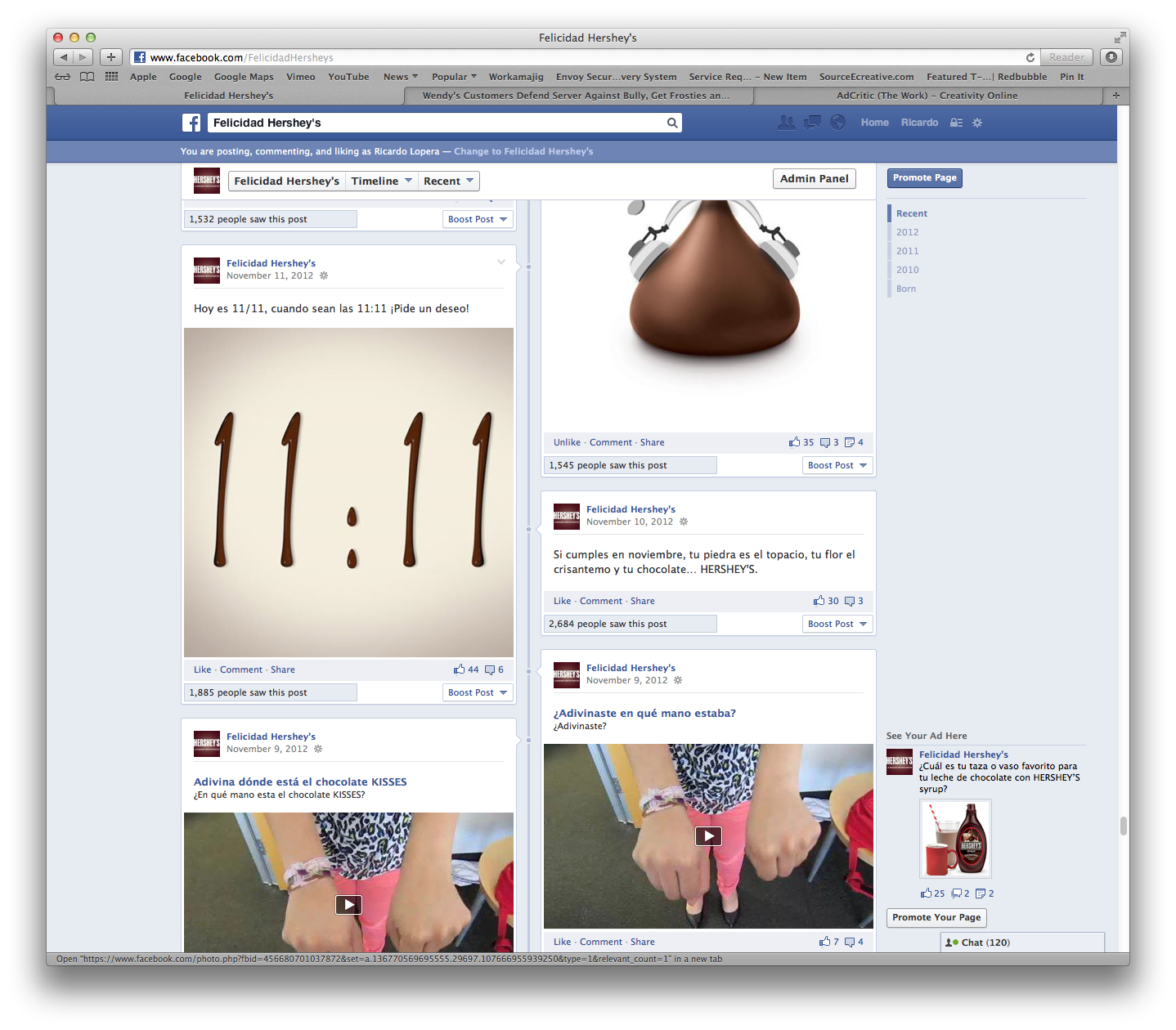Add bookmark with Safari plus button
Viewport: 1176px width, 1030px height.
click(x=111, y=57)
